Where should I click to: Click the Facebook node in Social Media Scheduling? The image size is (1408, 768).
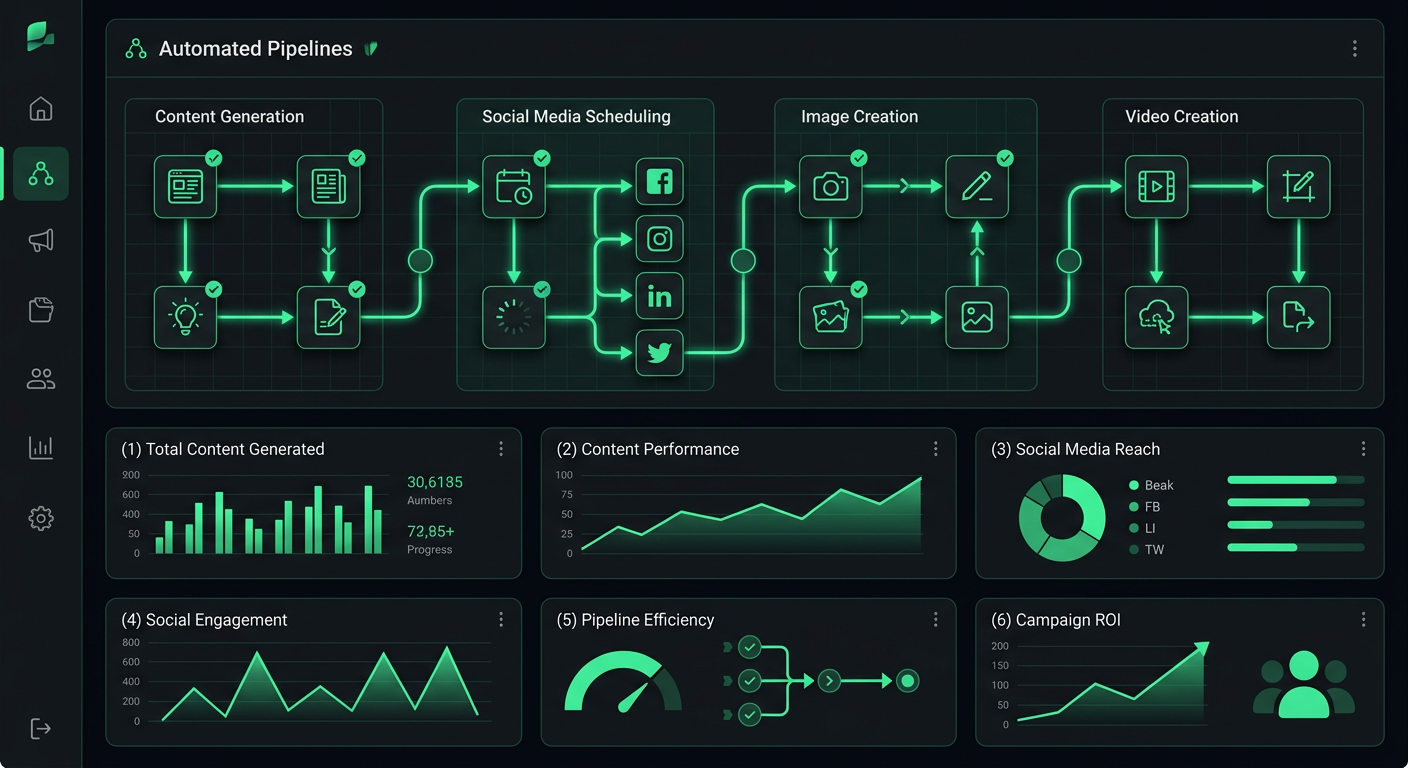click(x=659, y=181)
